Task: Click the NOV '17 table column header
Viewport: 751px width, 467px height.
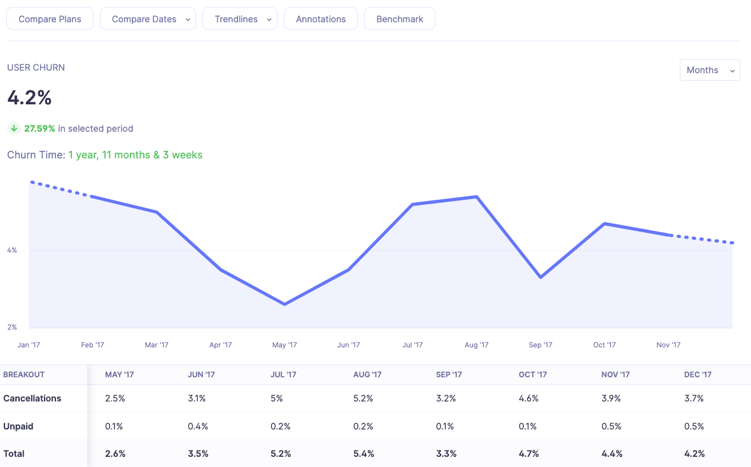Action: (615, 375)
